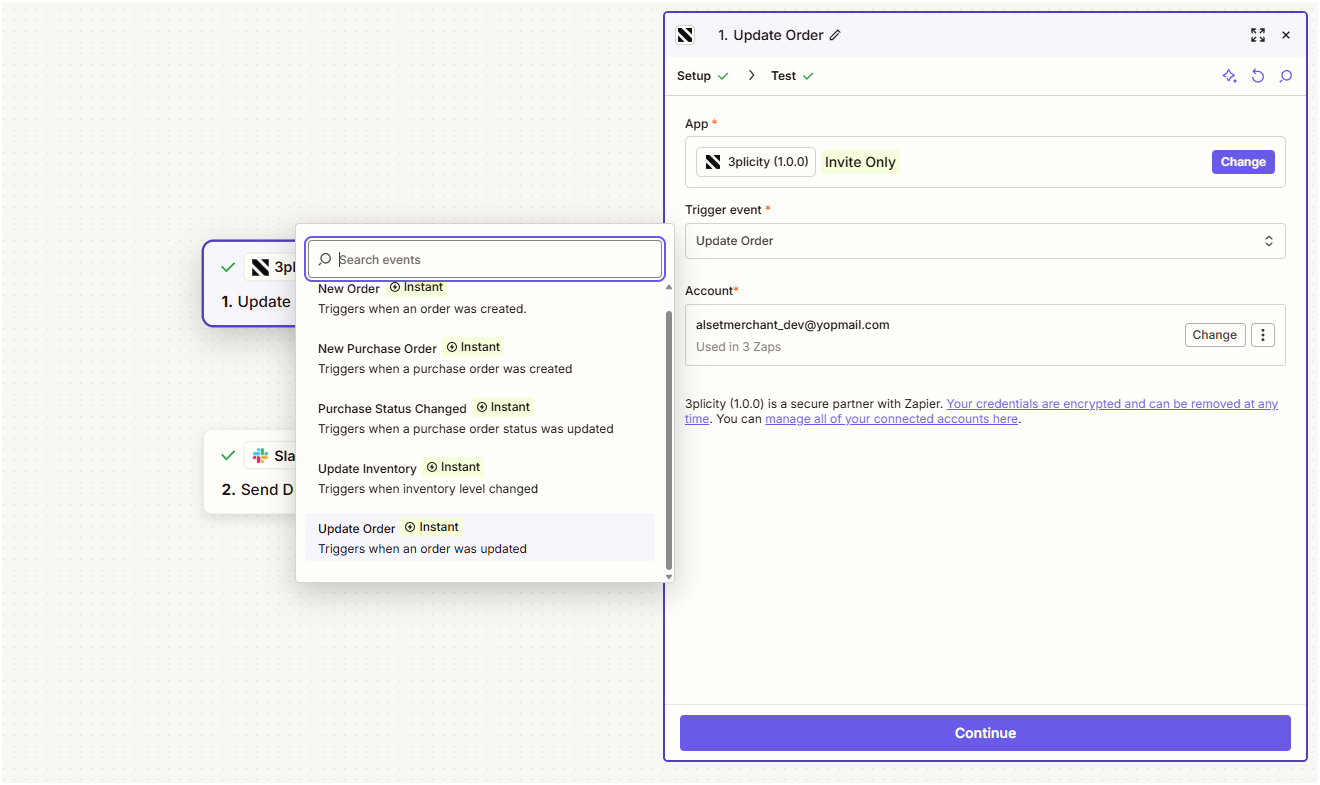Focus the Search events field

(485, 260)
